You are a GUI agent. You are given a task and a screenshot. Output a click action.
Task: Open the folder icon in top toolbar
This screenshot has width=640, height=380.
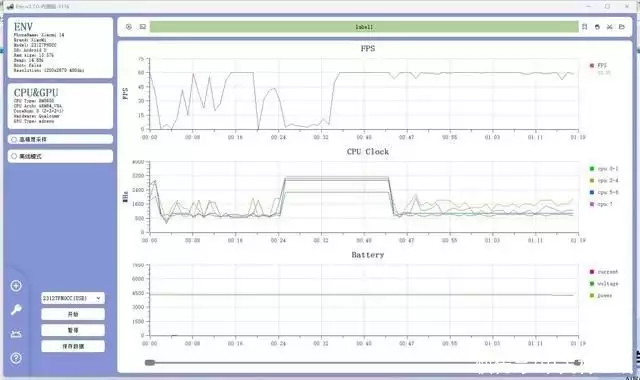(x=622, y=27)
